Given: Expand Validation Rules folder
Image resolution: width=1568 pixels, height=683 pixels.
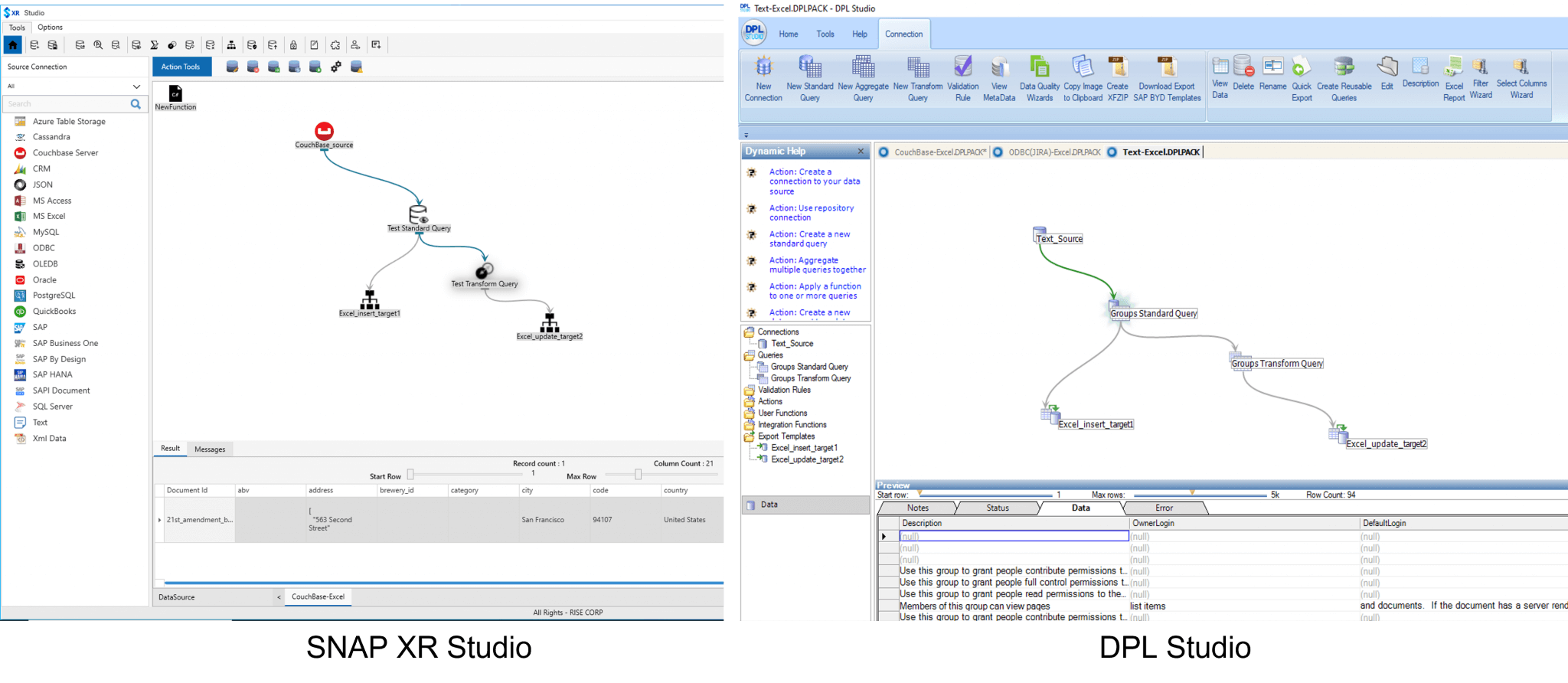Looking at the screenshot, I should point(749,391).
